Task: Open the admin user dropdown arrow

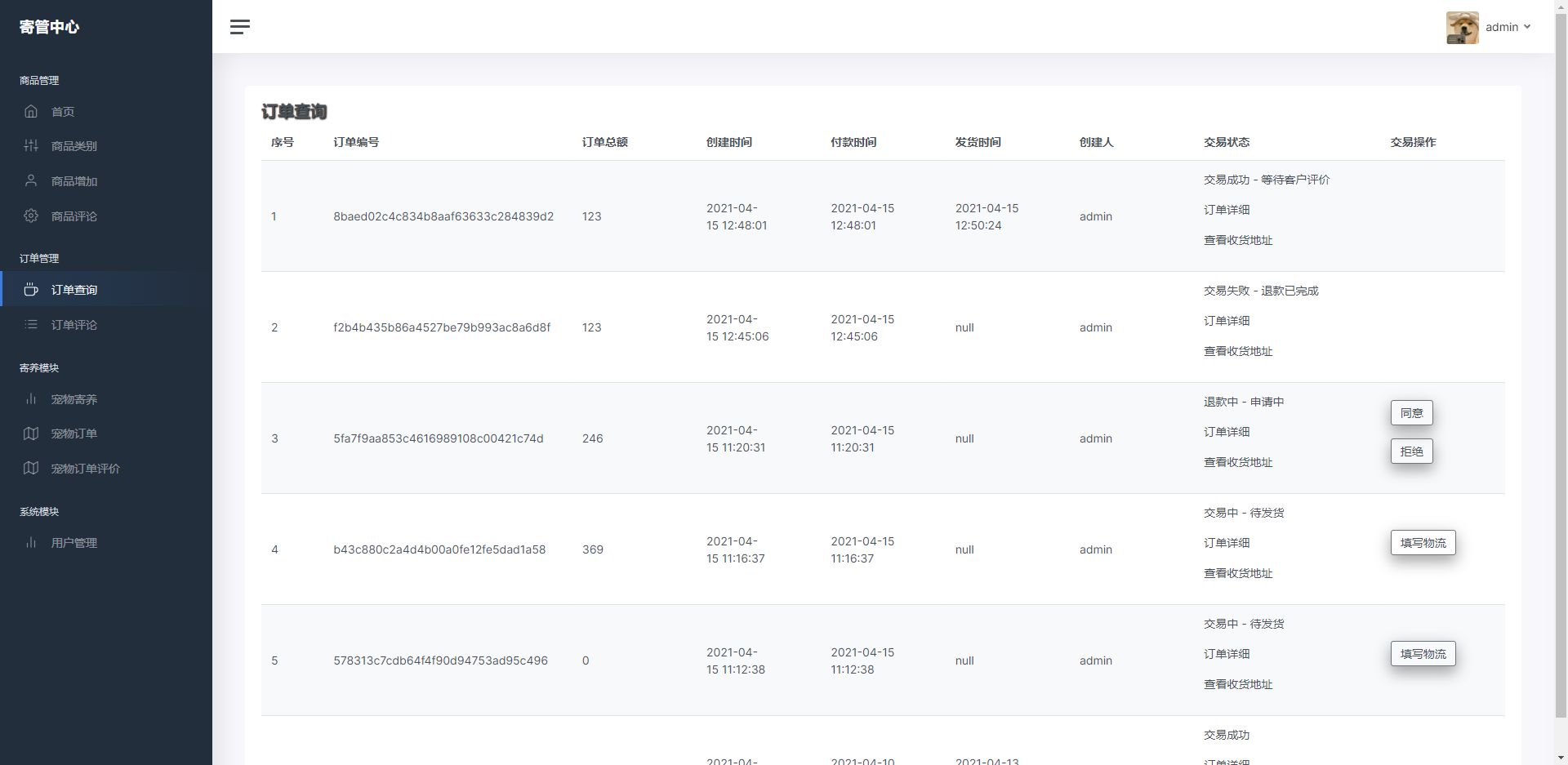Action: pos(1527,27)
